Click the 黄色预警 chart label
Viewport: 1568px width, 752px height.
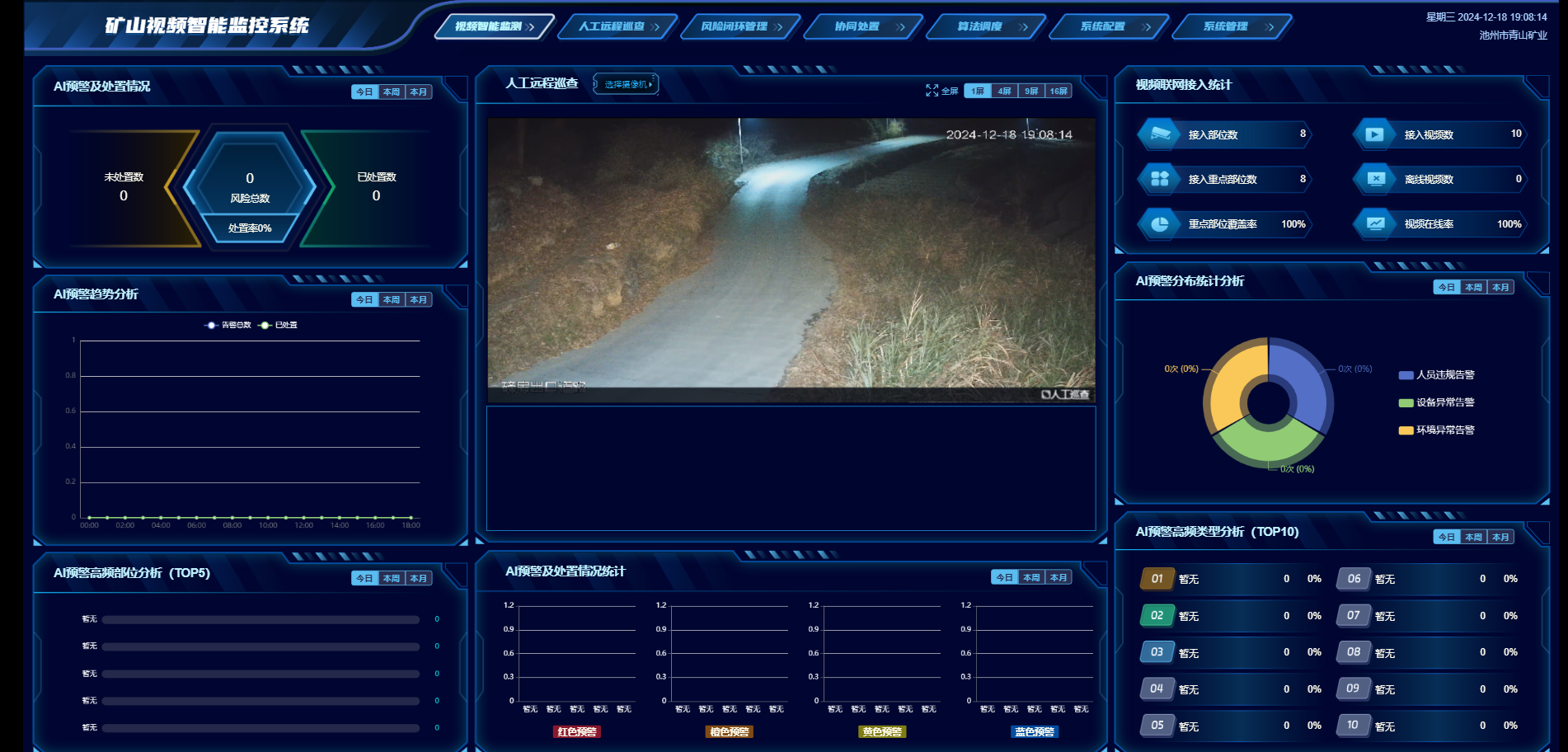tap(882, 731)
